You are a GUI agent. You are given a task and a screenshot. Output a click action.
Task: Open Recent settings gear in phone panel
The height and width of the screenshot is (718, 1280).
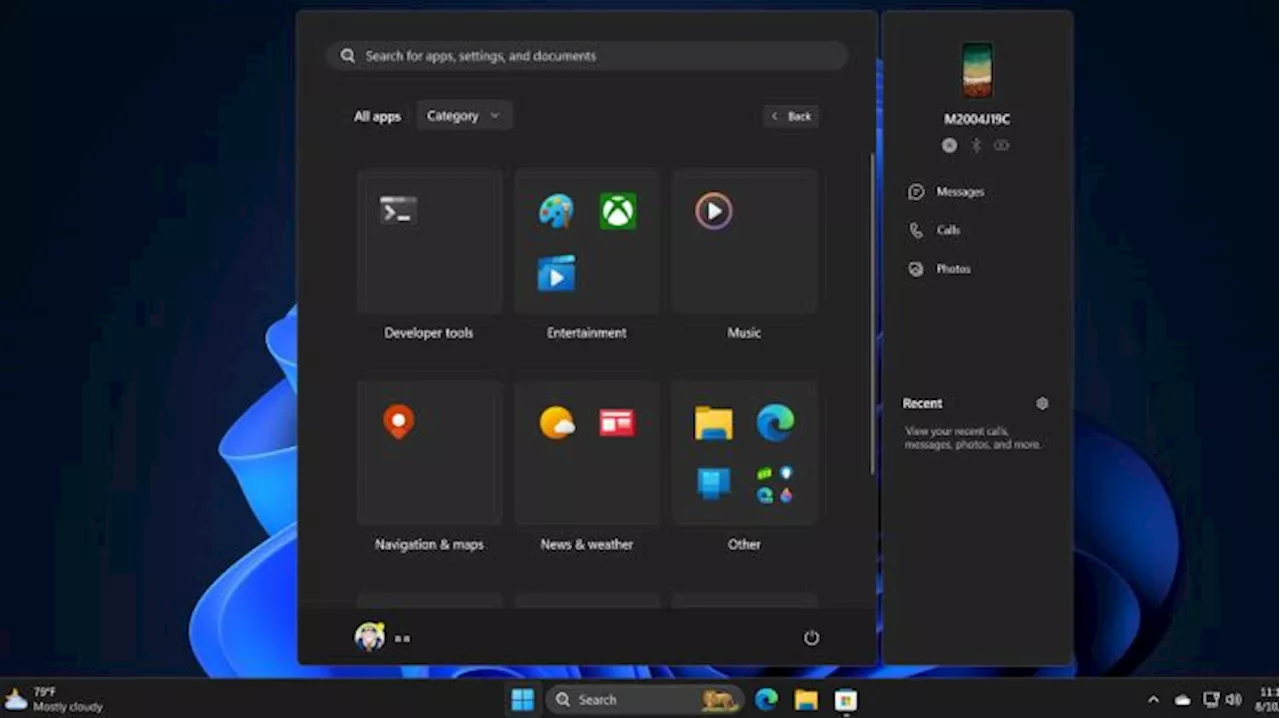1042,403
